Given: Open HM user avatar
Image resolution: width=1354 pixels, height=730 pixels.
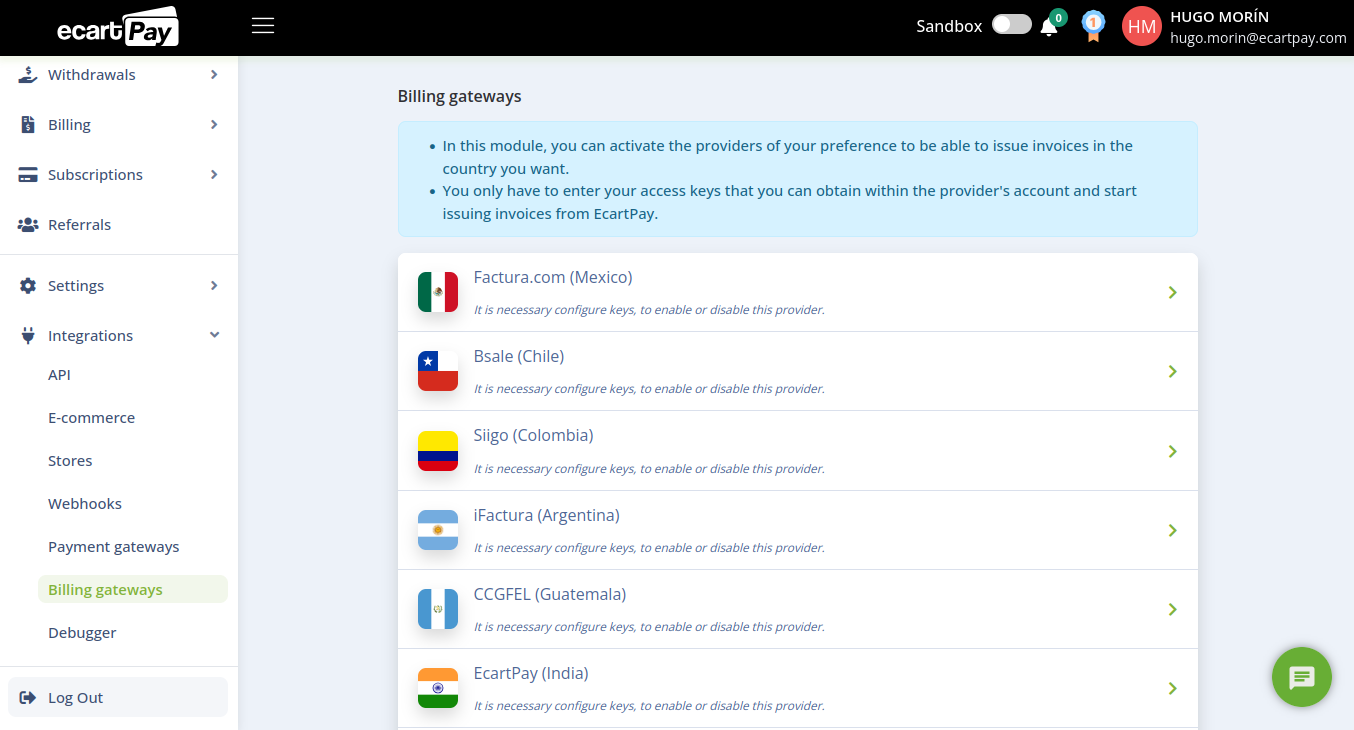Looking at the screenshot, I should 1142,27.
